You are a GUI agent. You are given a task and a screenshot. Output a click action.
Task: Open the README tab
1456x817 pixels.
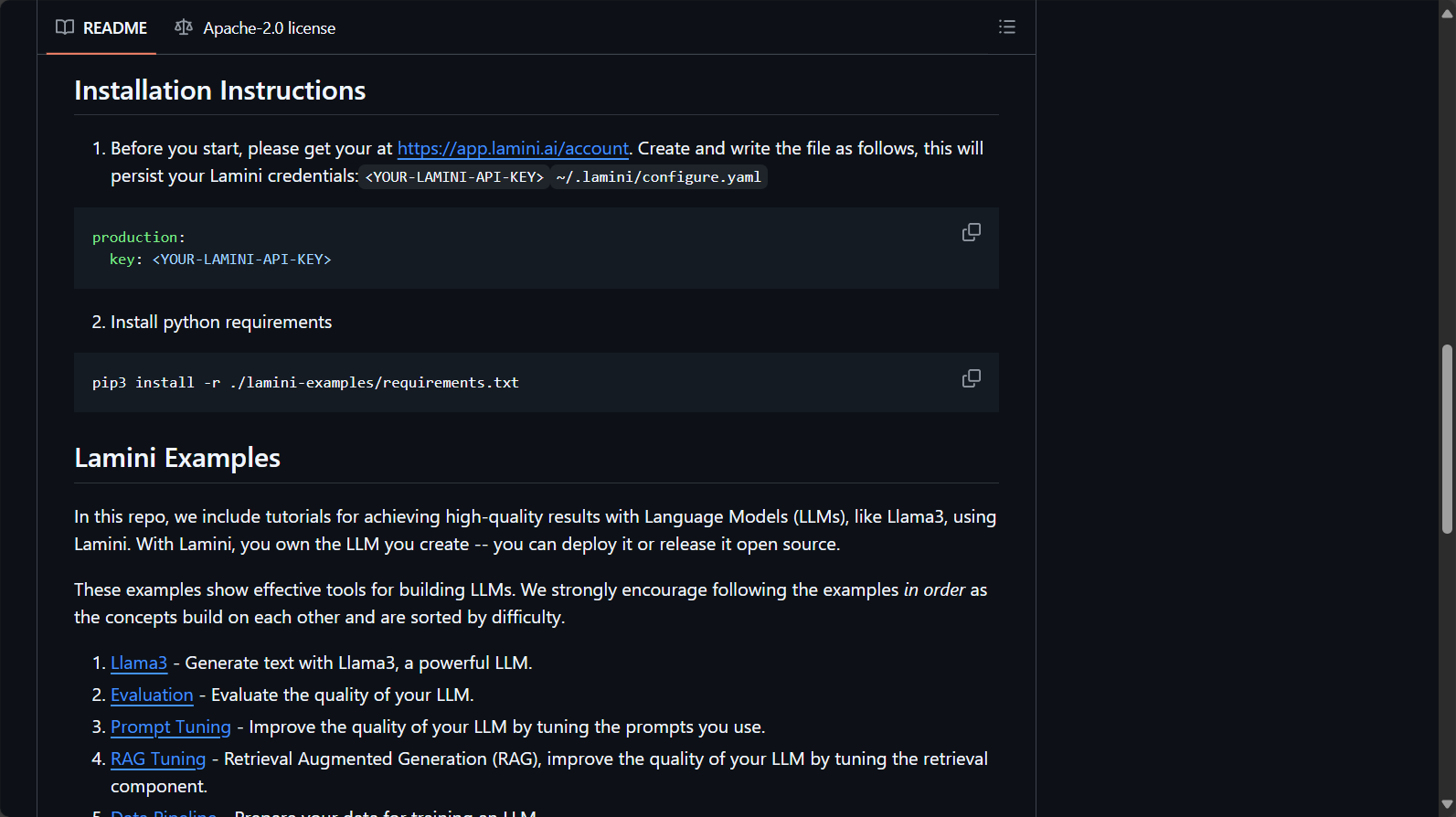[101, 27]
